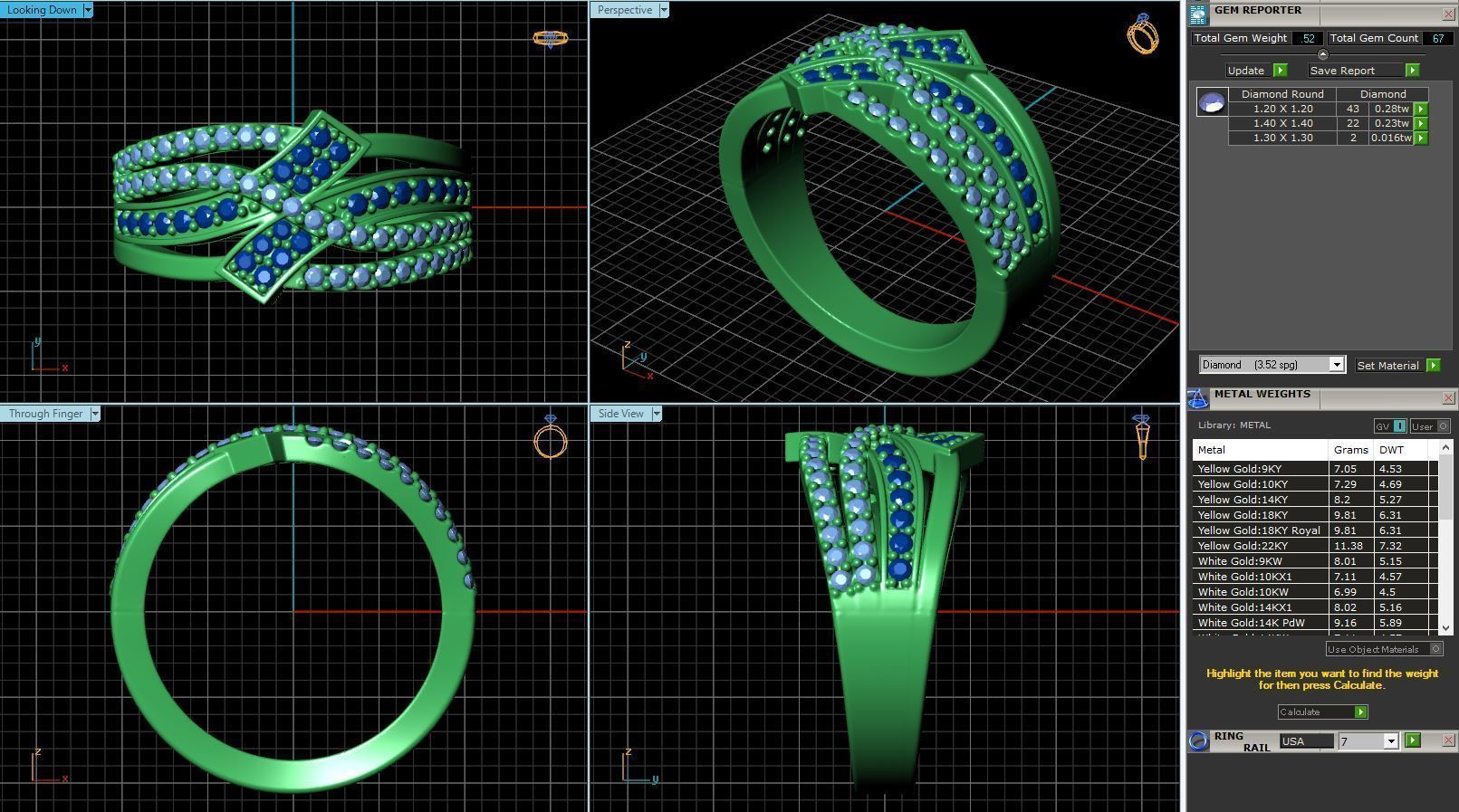Click the Side View viewport ring icon
Viewport: 1459px width, 812px height.
coord(1142,437)
